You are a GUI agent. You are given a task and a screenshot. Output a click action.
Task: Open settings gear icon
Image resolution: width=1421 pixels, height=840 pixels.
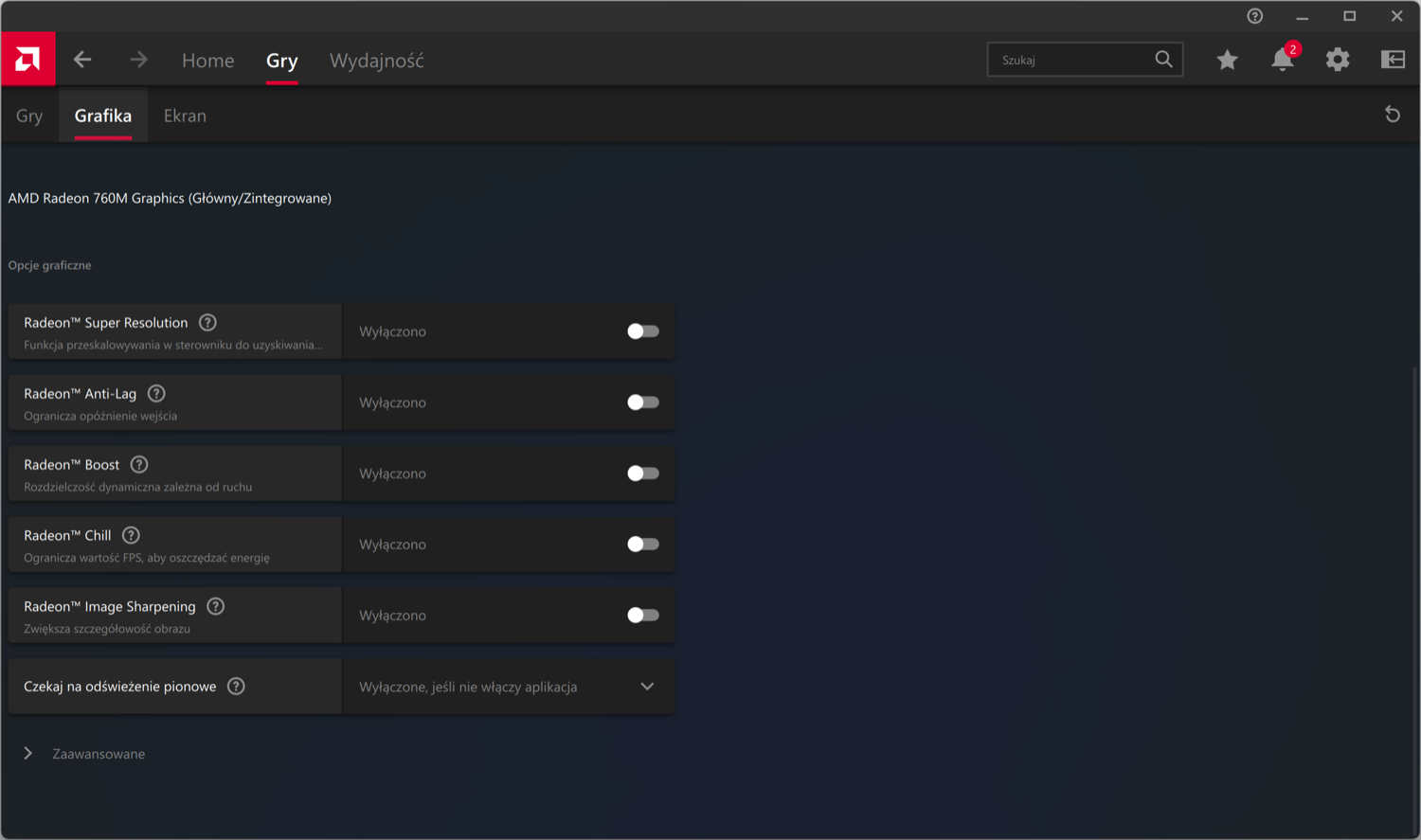point(1338,60)
